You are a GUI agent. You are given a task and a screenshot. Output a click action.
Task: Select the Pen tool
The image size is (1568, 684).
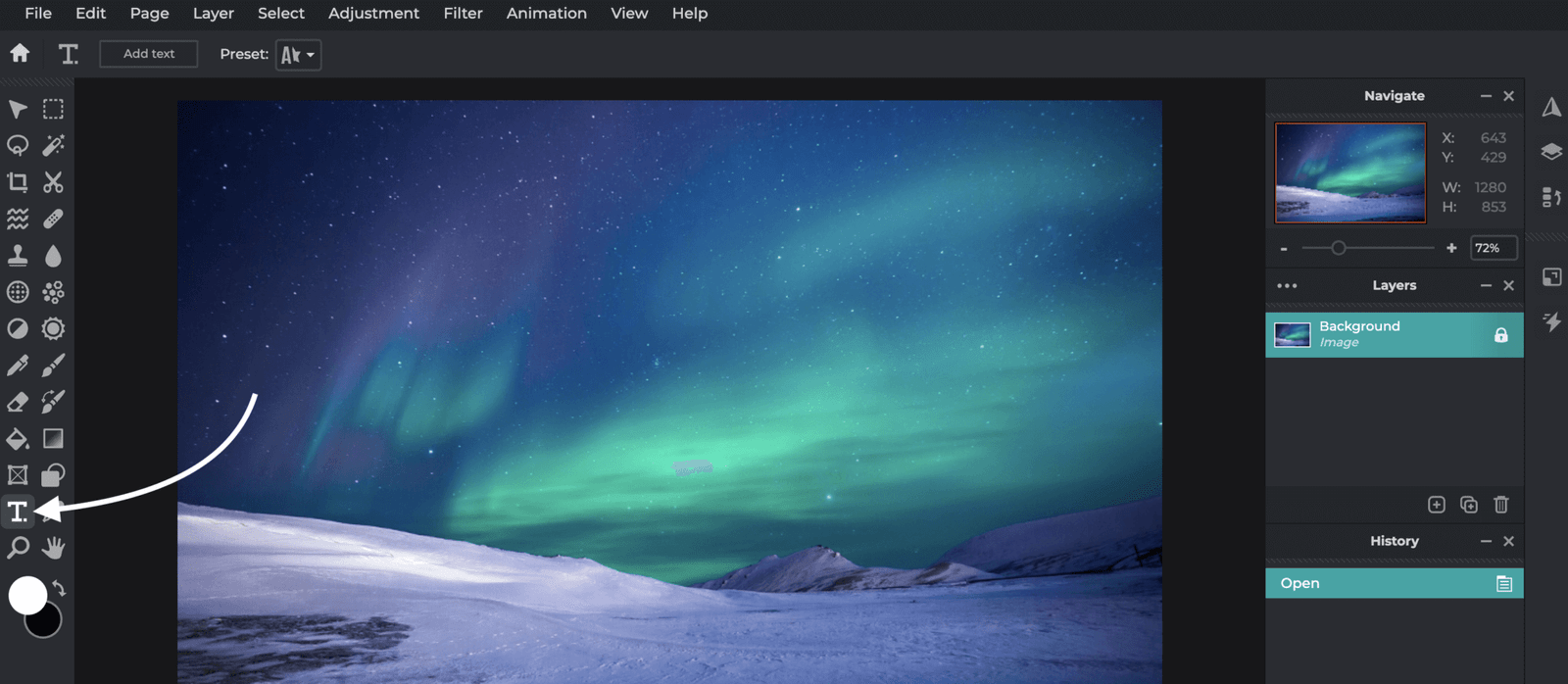pos(18,366)
